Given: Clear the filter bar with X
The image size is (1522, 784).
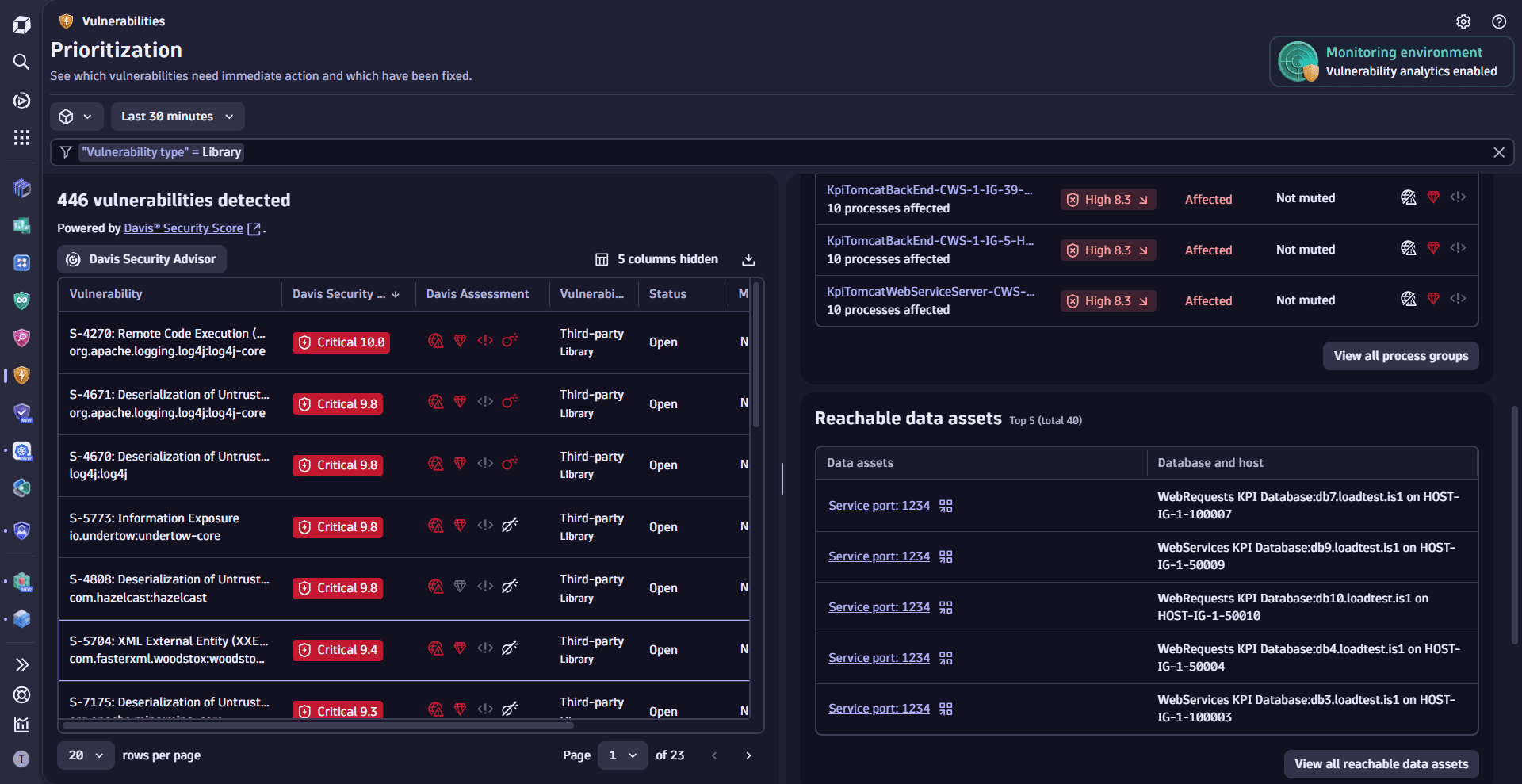Looking at the screenshot, I should pos(1499,152).
